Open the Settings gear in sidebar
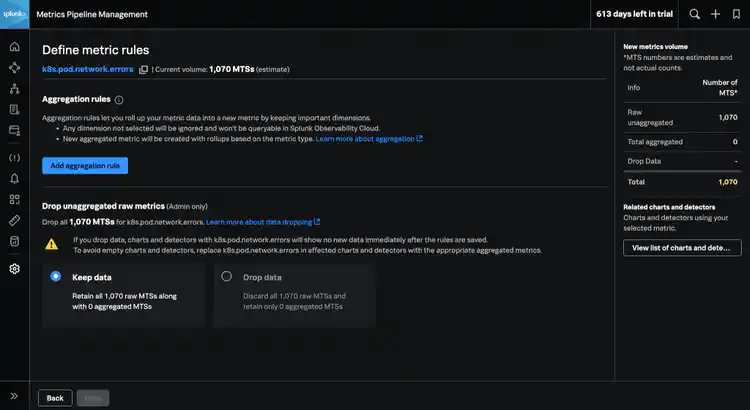This screenshot has height=410, width=750. coord(14,268)
